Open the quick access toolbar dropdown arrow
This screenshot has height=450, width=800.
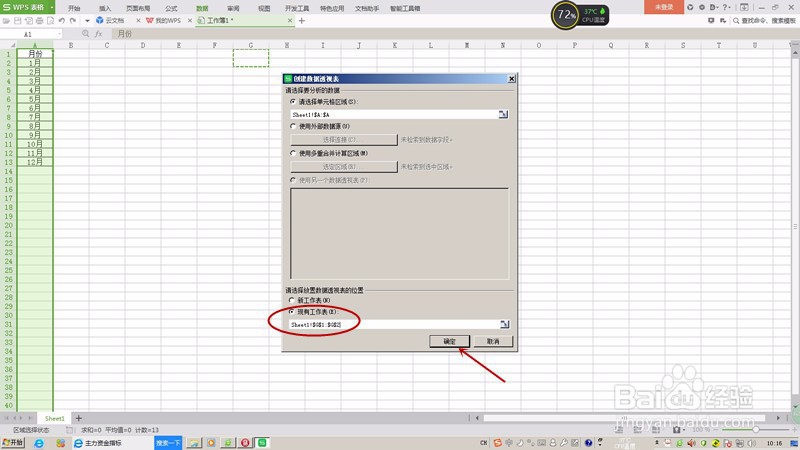point(87,21)
